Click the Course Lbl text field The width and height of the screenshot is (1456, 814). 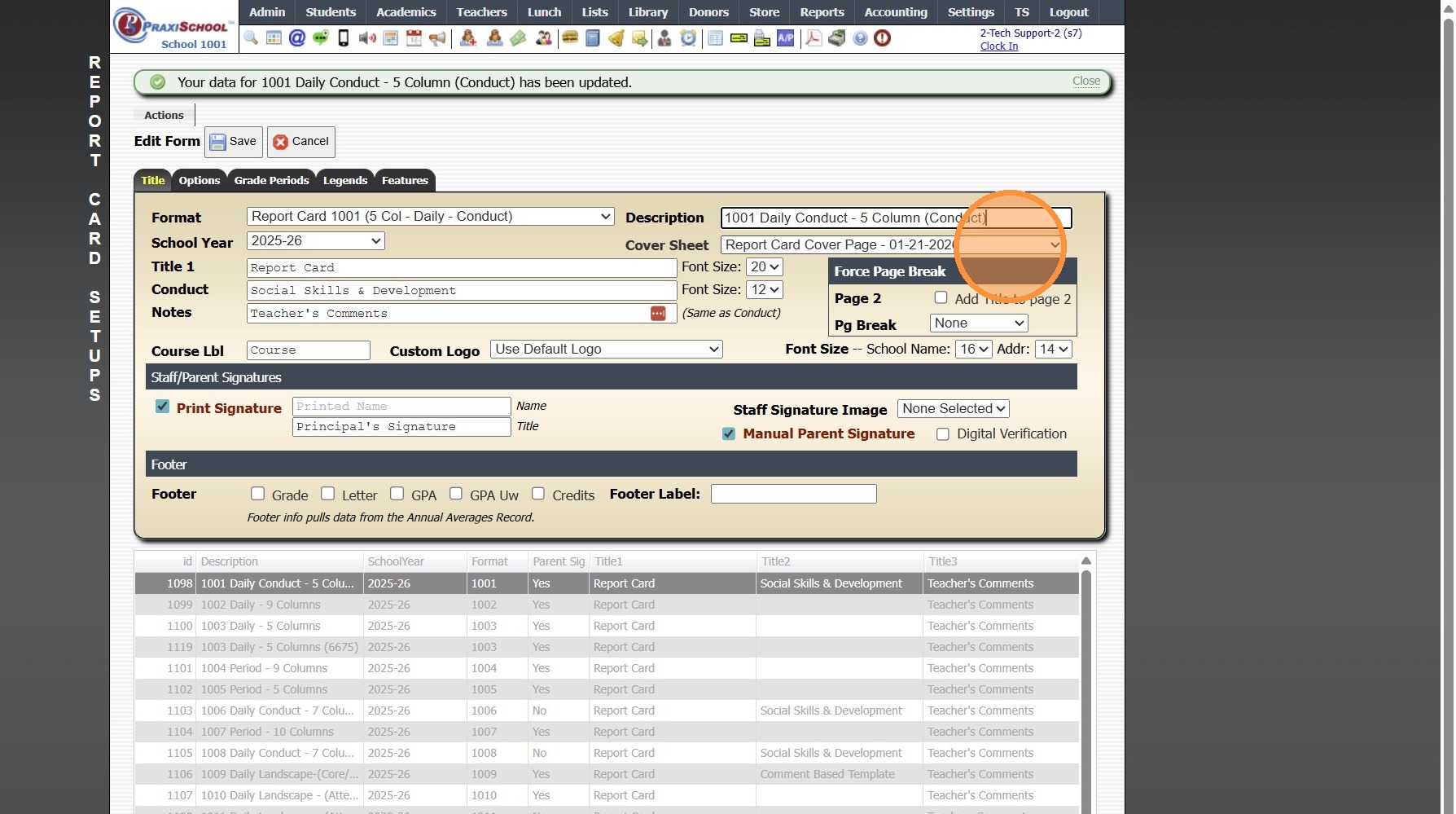pos(309,350)
